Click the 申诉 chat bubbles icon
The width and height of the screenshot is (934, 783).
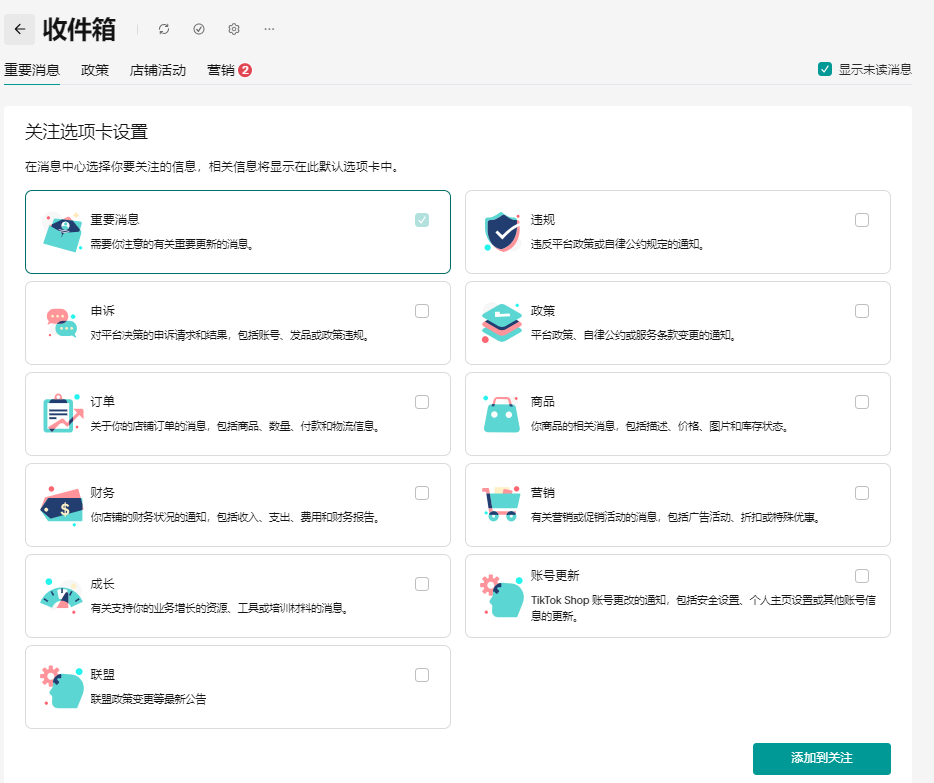tap(62, 323)
